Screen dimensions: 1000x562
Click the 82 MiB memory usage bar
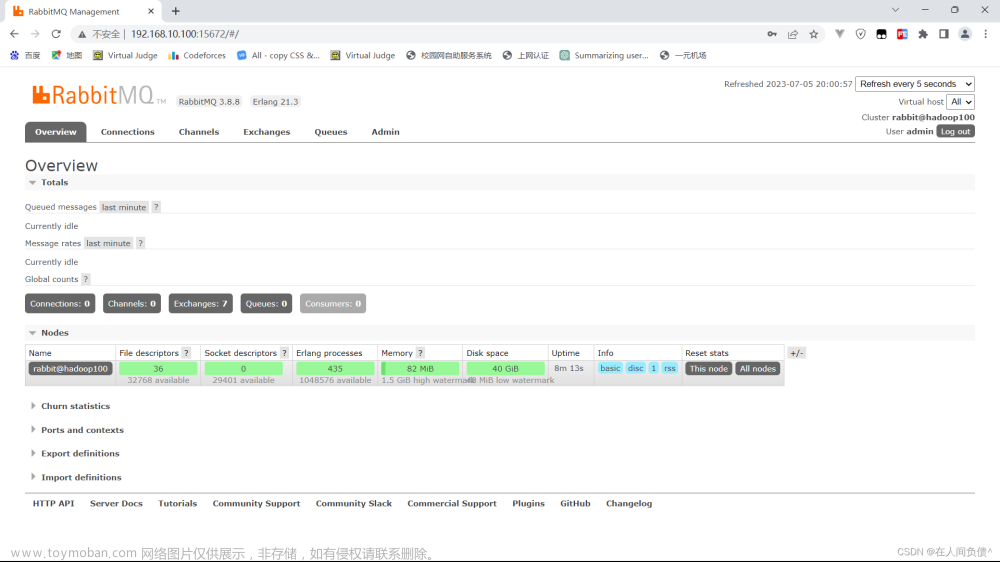click(x=420, y=369)
